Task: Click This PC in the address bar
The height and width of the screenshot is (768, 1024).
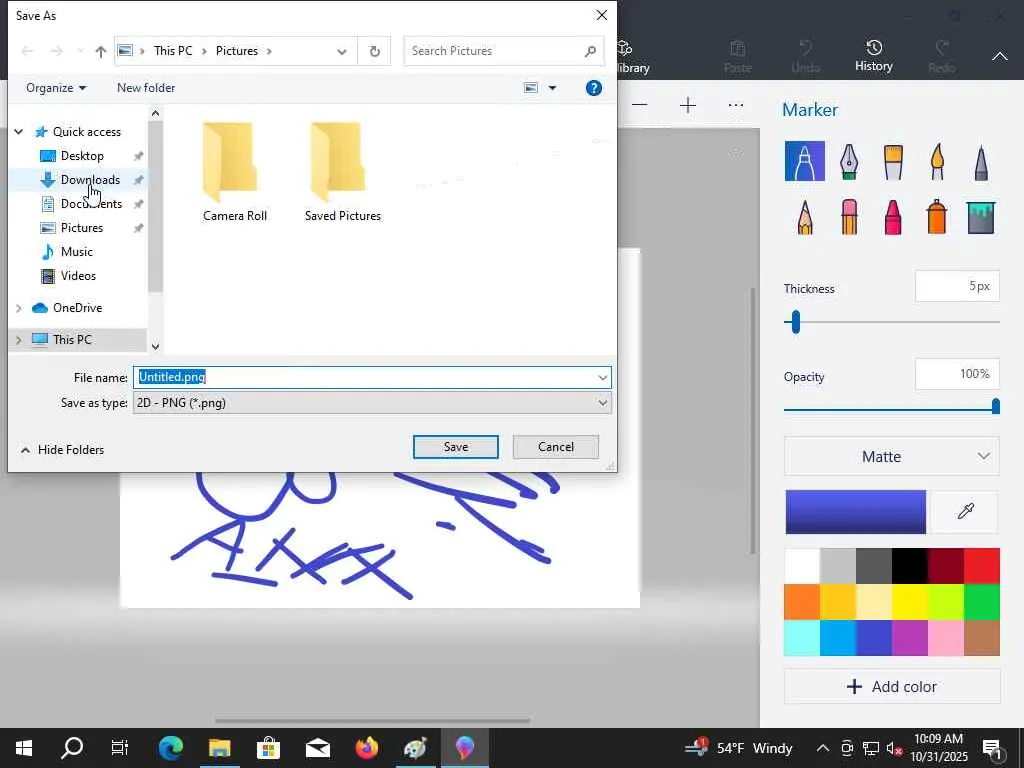Action: click(173, 51)
